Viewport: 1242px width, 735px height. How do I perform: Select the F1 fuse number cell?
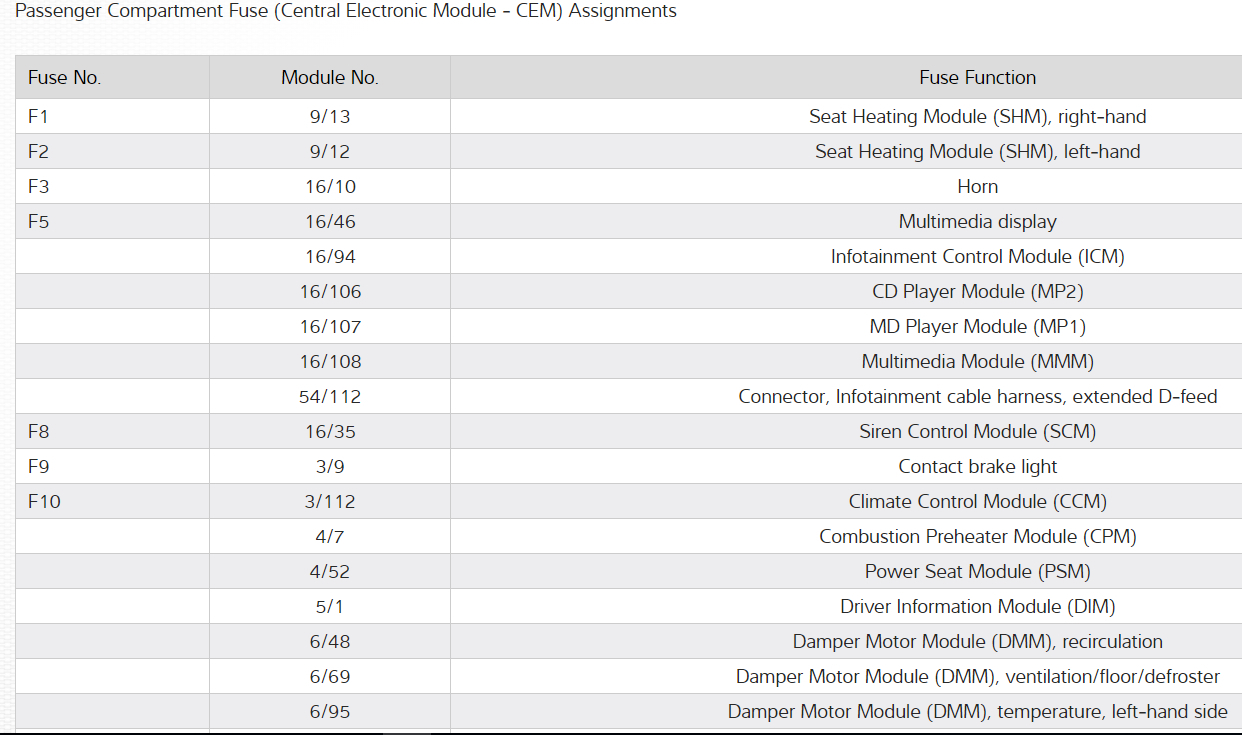(39, 117)
